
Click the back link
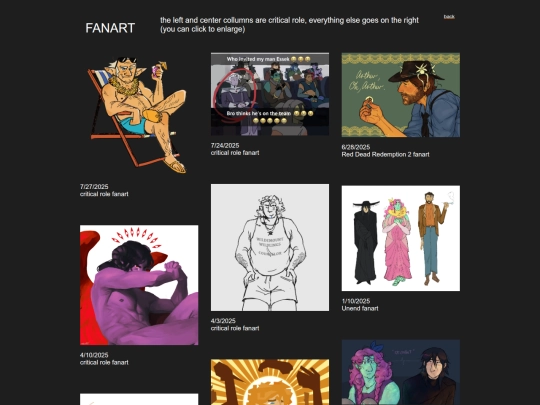(449, 17)
